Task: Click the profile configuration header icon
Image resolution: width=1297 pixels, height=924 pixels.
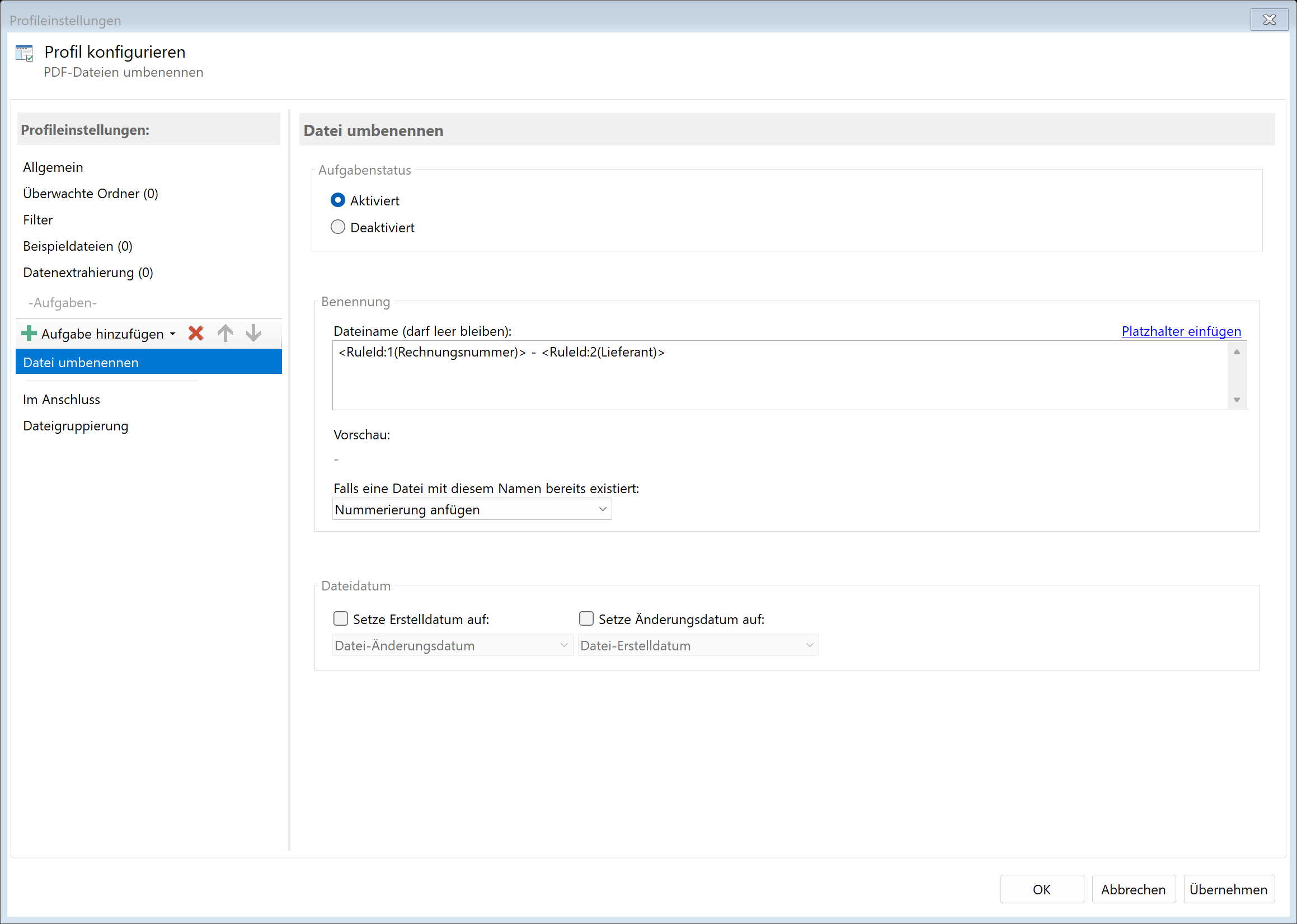Action: click(x=25, y=53)
